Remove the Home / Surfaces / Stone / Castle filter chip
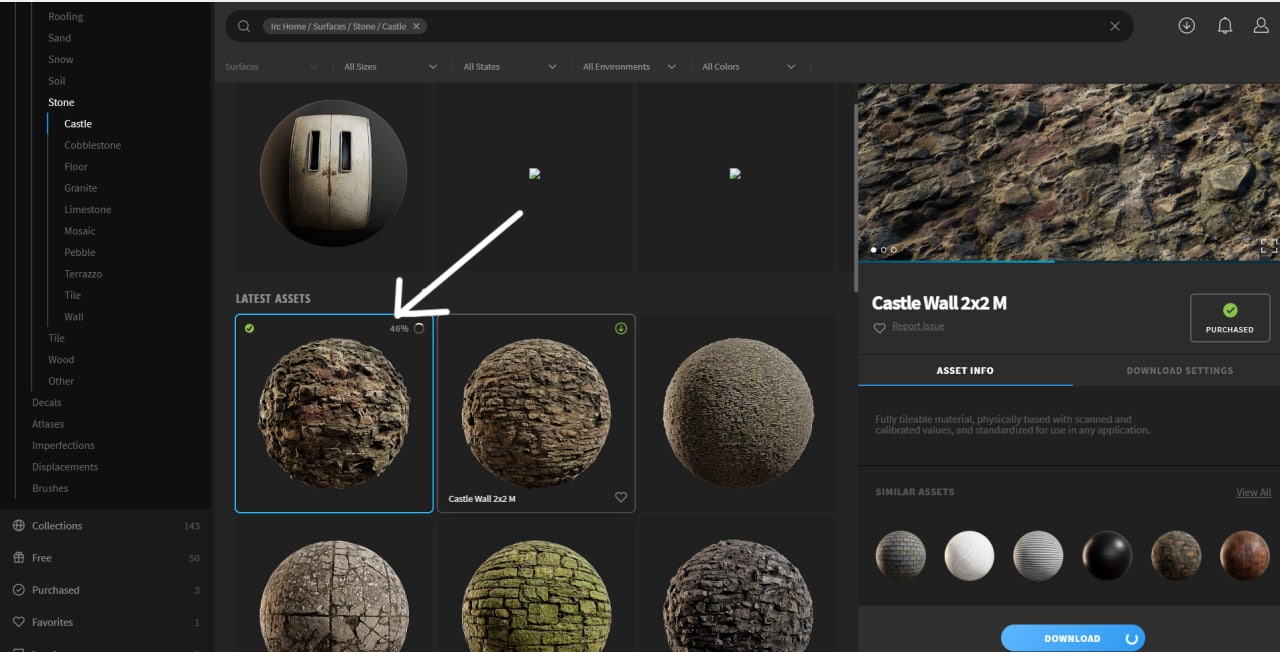Viewport: 1280px width, 652px height. (x=416, y=26)
